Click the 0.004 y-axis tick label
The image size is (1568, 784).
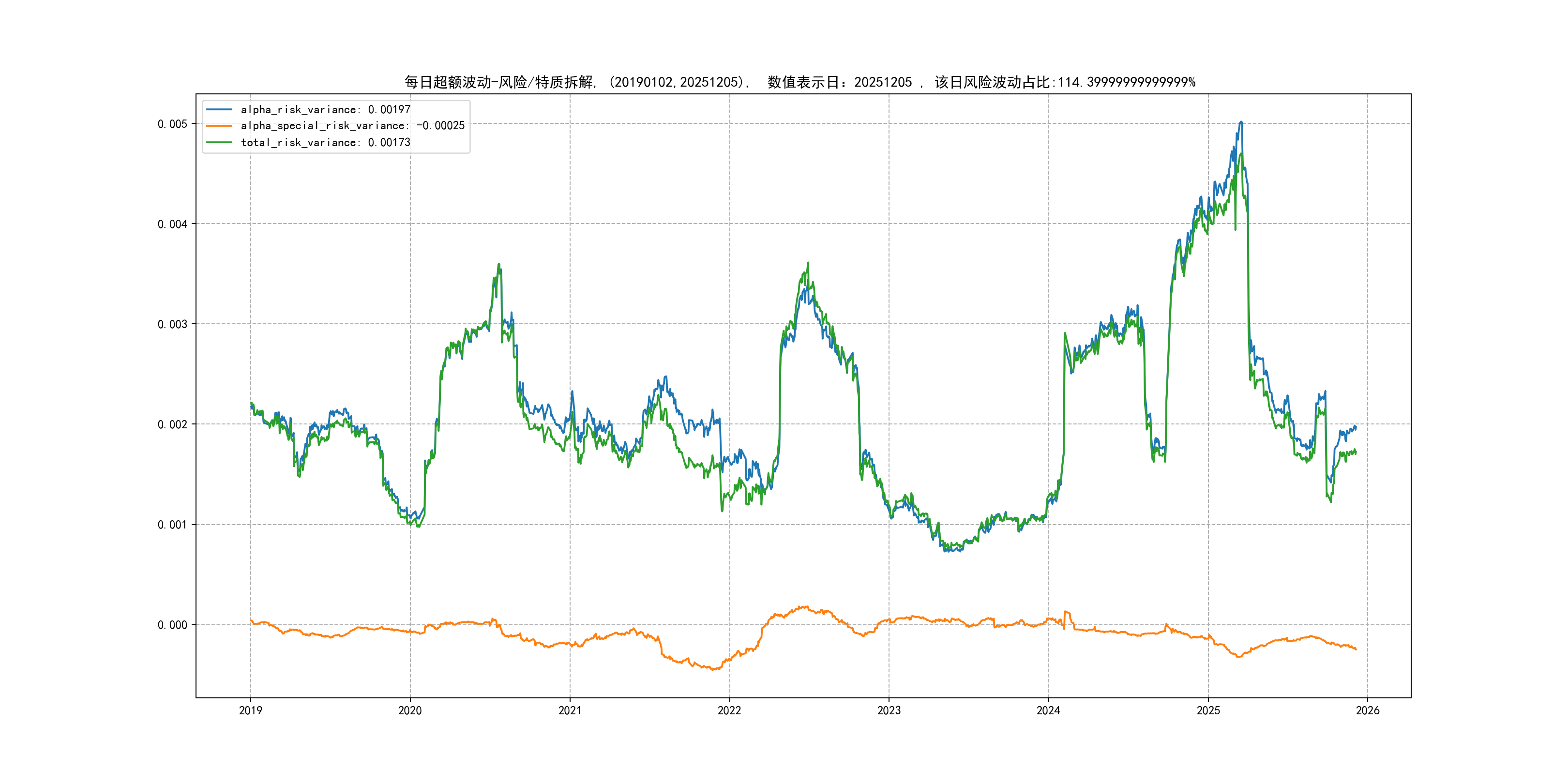pyautogui.click(x=172, y=224)
